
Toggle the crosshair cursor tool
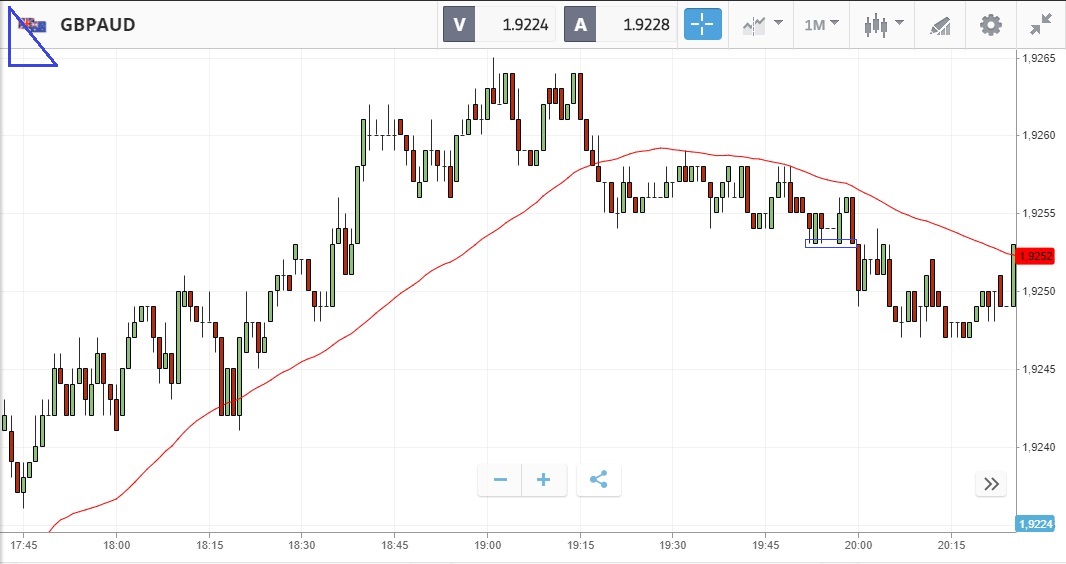point(702,24)
